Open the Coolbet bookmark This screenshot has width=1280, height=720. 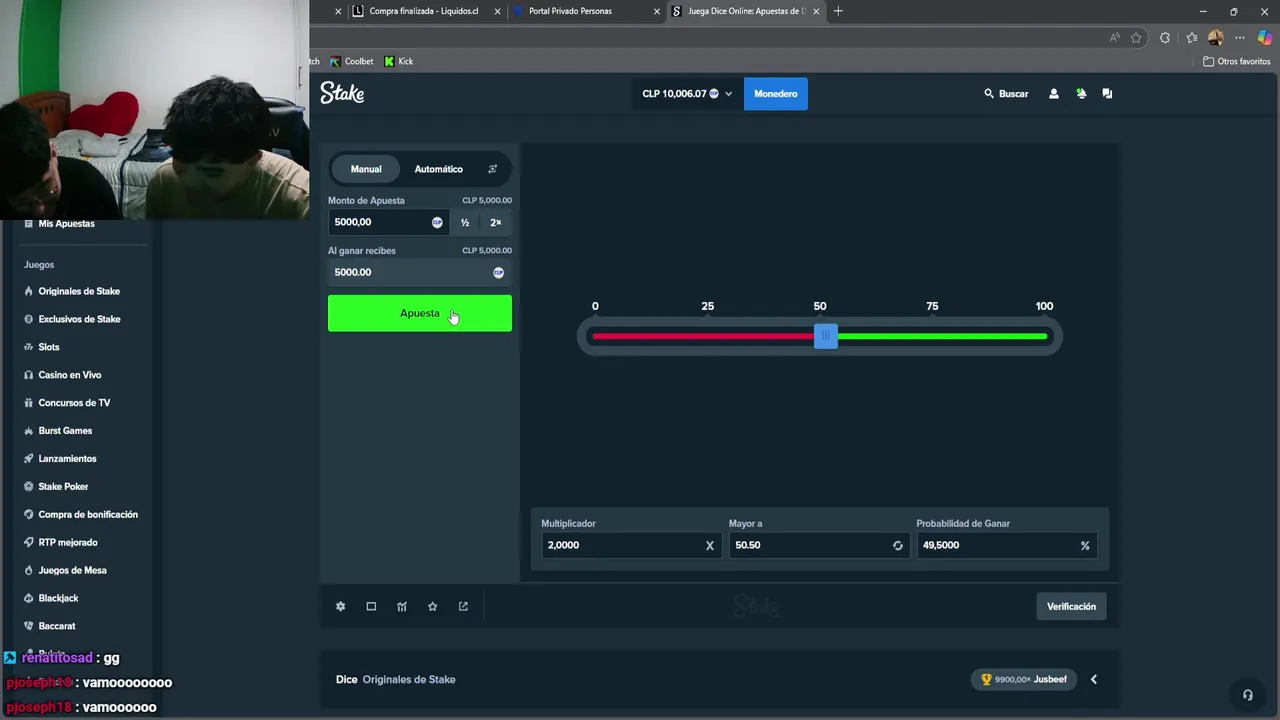pos(352,61)
